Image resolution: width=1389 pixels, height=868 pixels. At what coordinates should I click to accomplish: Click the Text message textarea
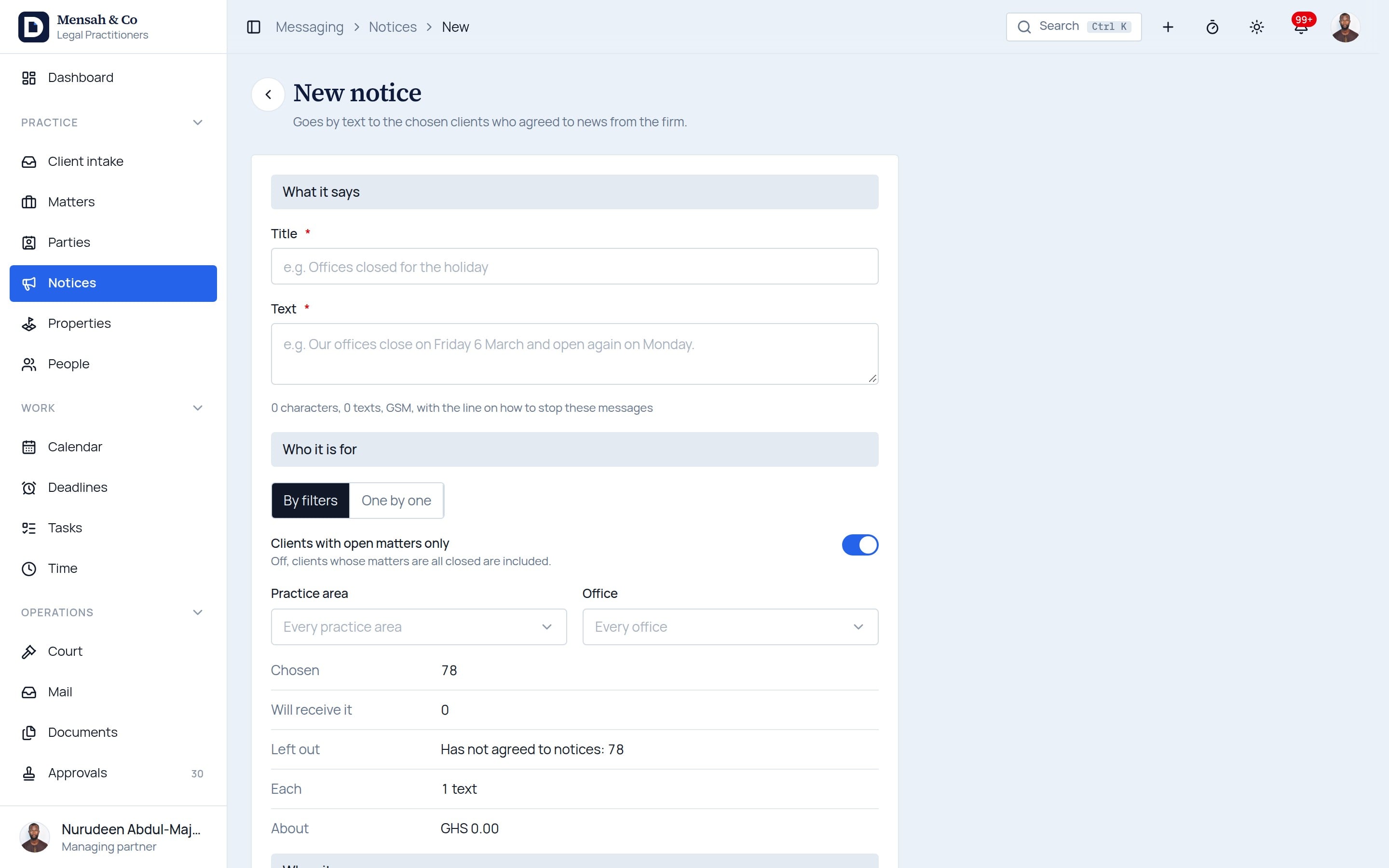574,353
